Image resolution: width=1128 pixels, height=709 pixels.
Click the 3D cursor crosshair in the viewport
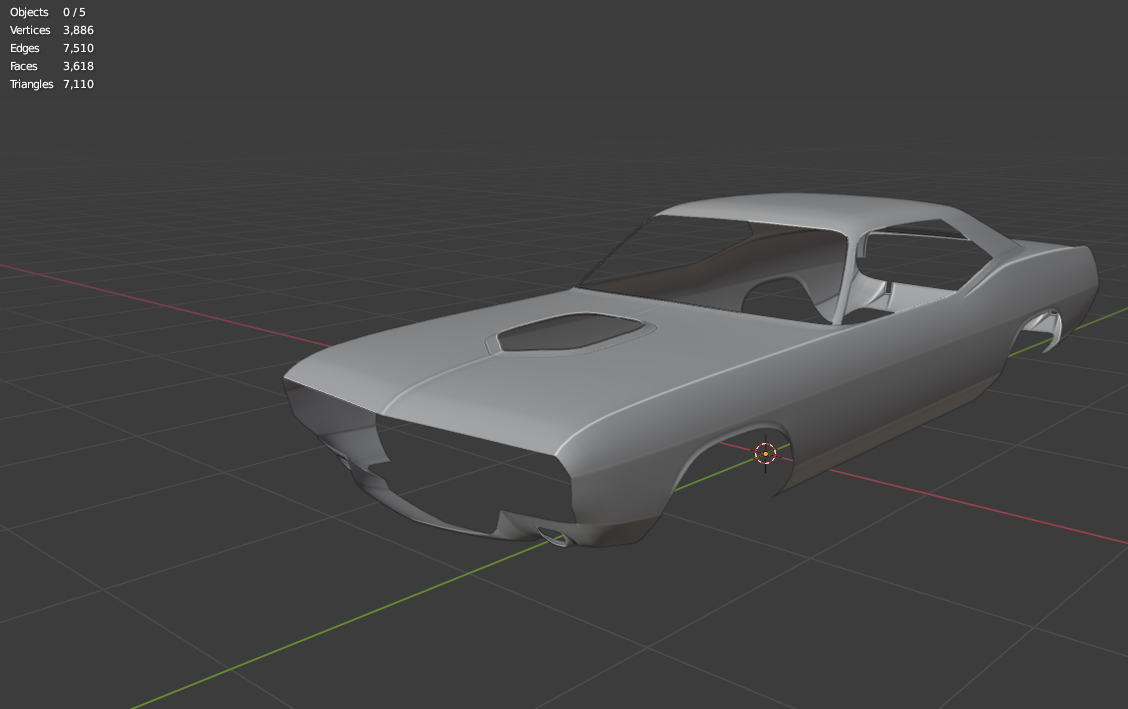tap(765, 454)
